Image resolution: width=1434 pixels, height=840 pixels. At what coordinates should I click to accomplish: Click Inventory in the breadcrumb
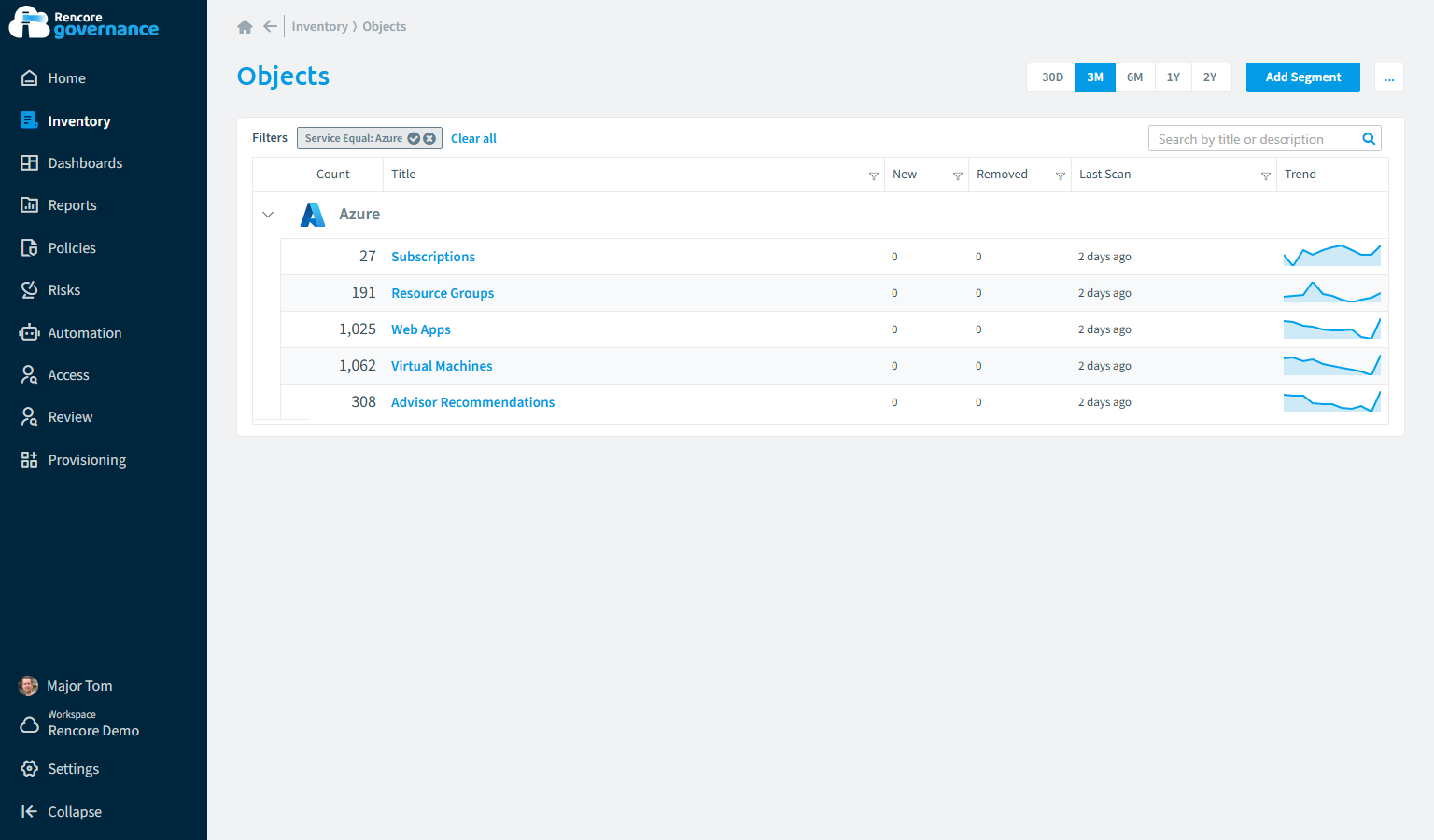pyautogui.click(x=319, y=27)
